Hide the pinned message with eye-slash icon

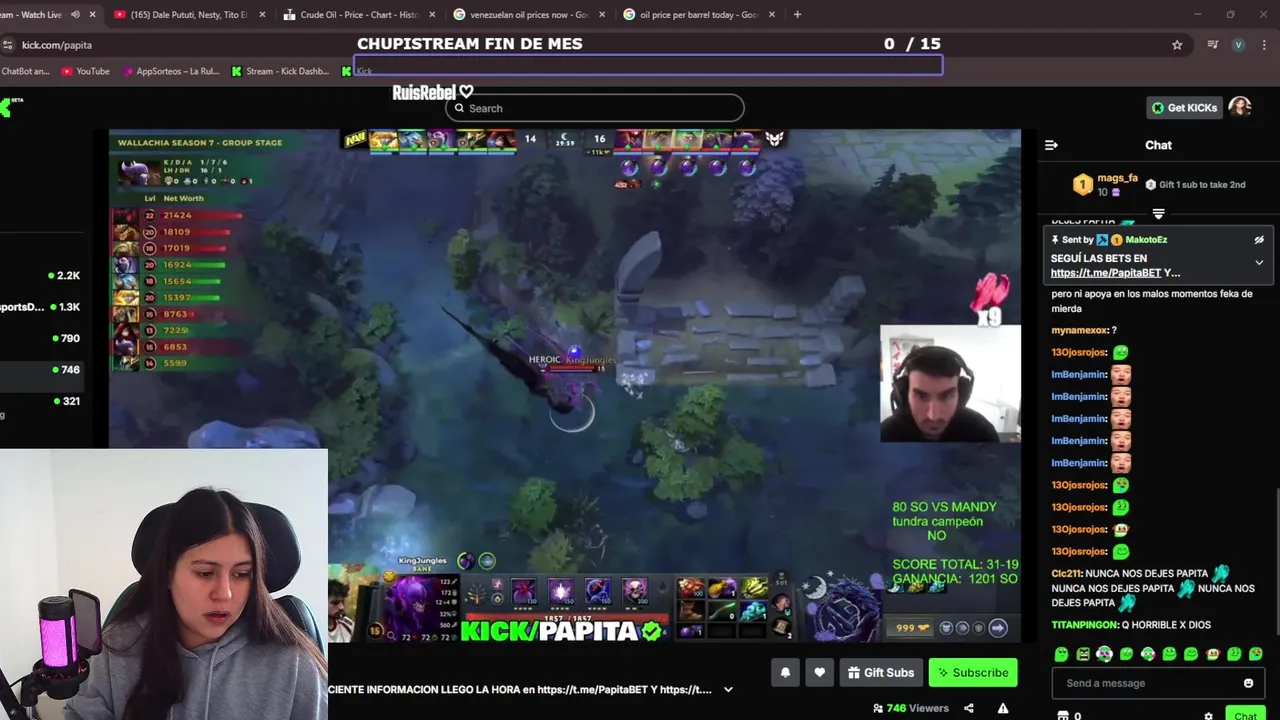point(1259,240)
